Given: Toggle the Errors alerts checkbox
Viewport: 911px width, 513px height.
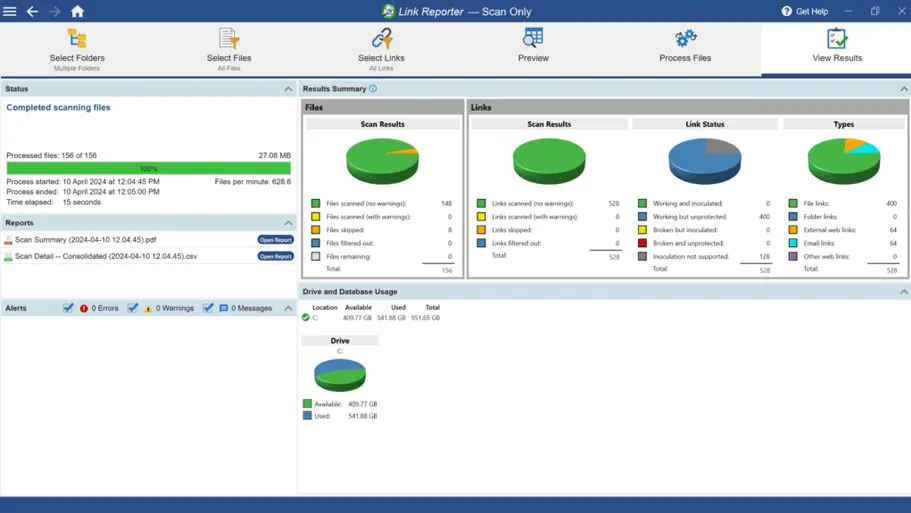Looking at the screenshot, I should [x=68, y=308].
